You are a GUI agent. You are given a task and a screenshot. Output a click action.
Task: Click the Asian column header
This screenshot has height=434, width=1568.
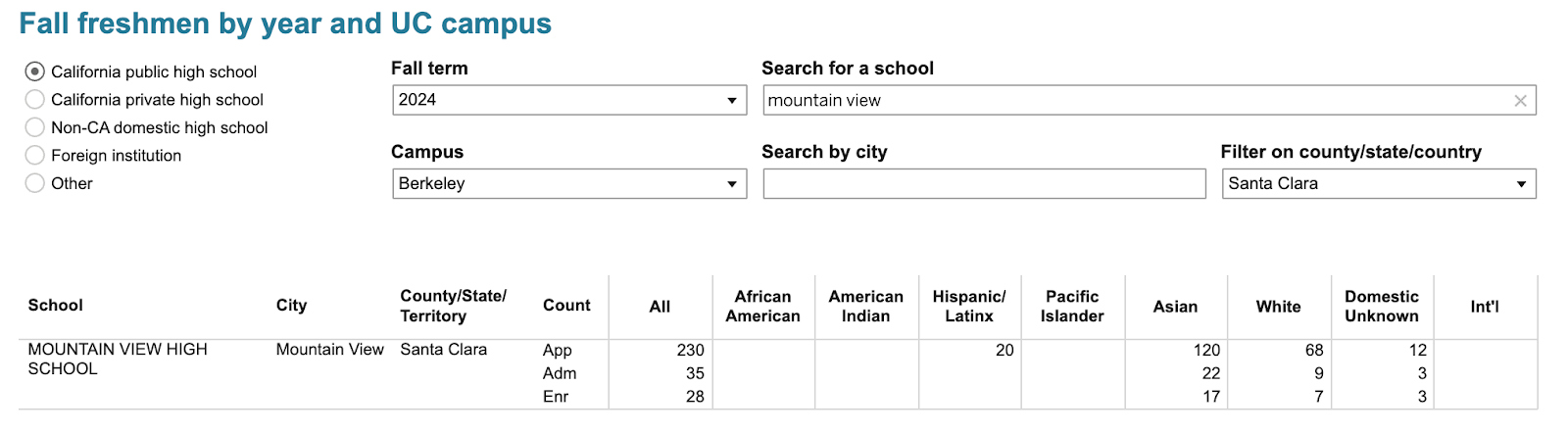(x=1175, y=307)
